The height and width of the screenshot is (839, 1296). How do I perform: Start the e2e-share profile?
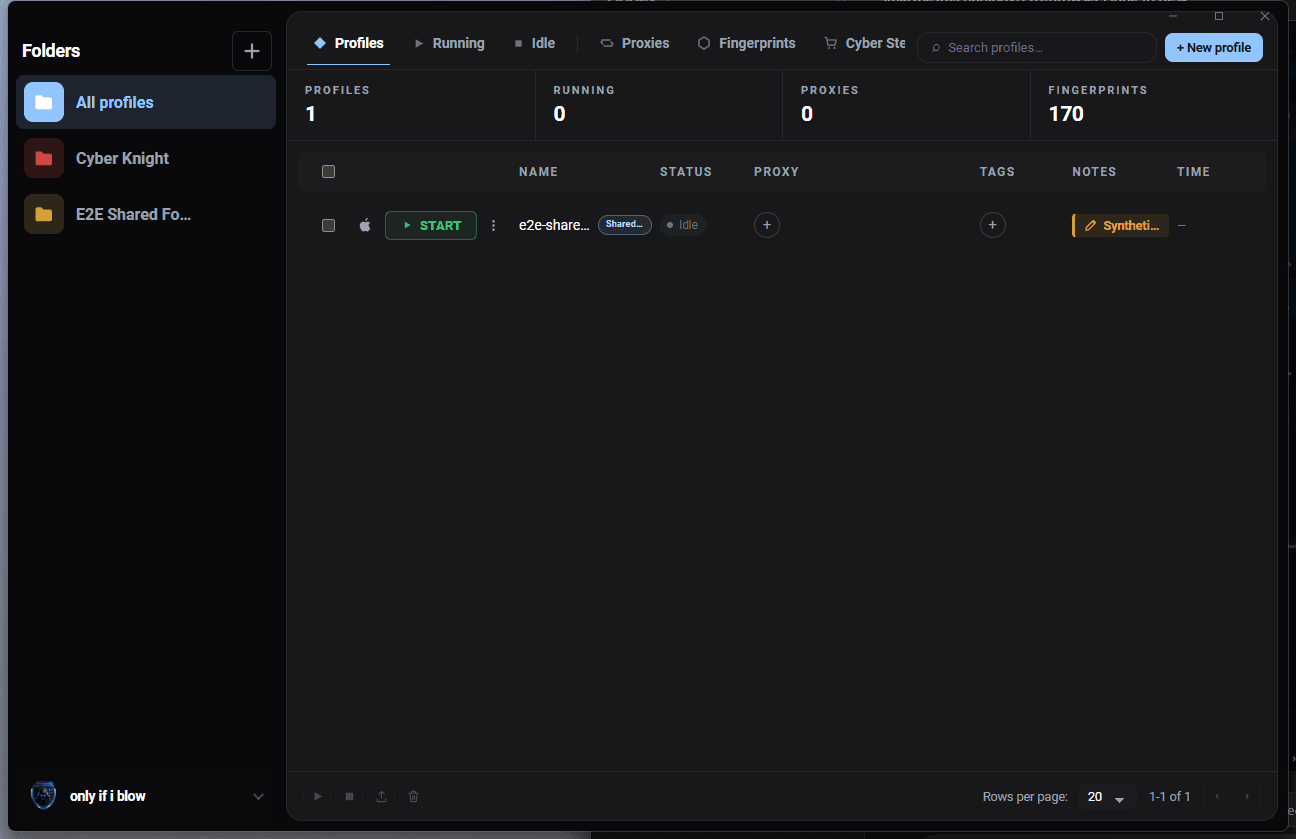pos(431,225)
